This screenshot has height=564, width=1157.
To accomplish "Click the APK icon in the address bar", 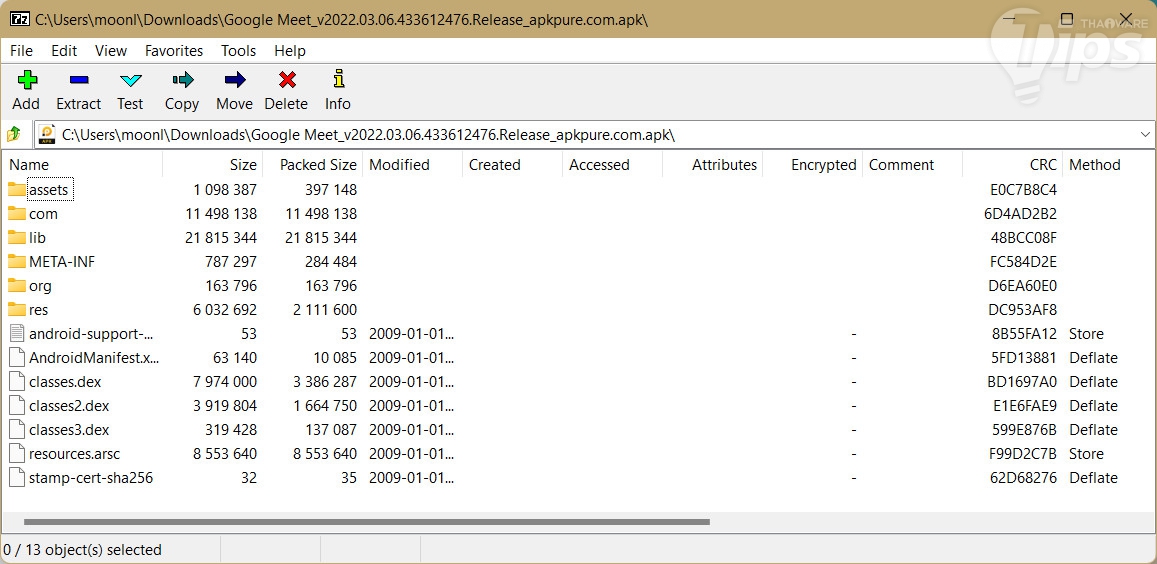I will [47, 134].
